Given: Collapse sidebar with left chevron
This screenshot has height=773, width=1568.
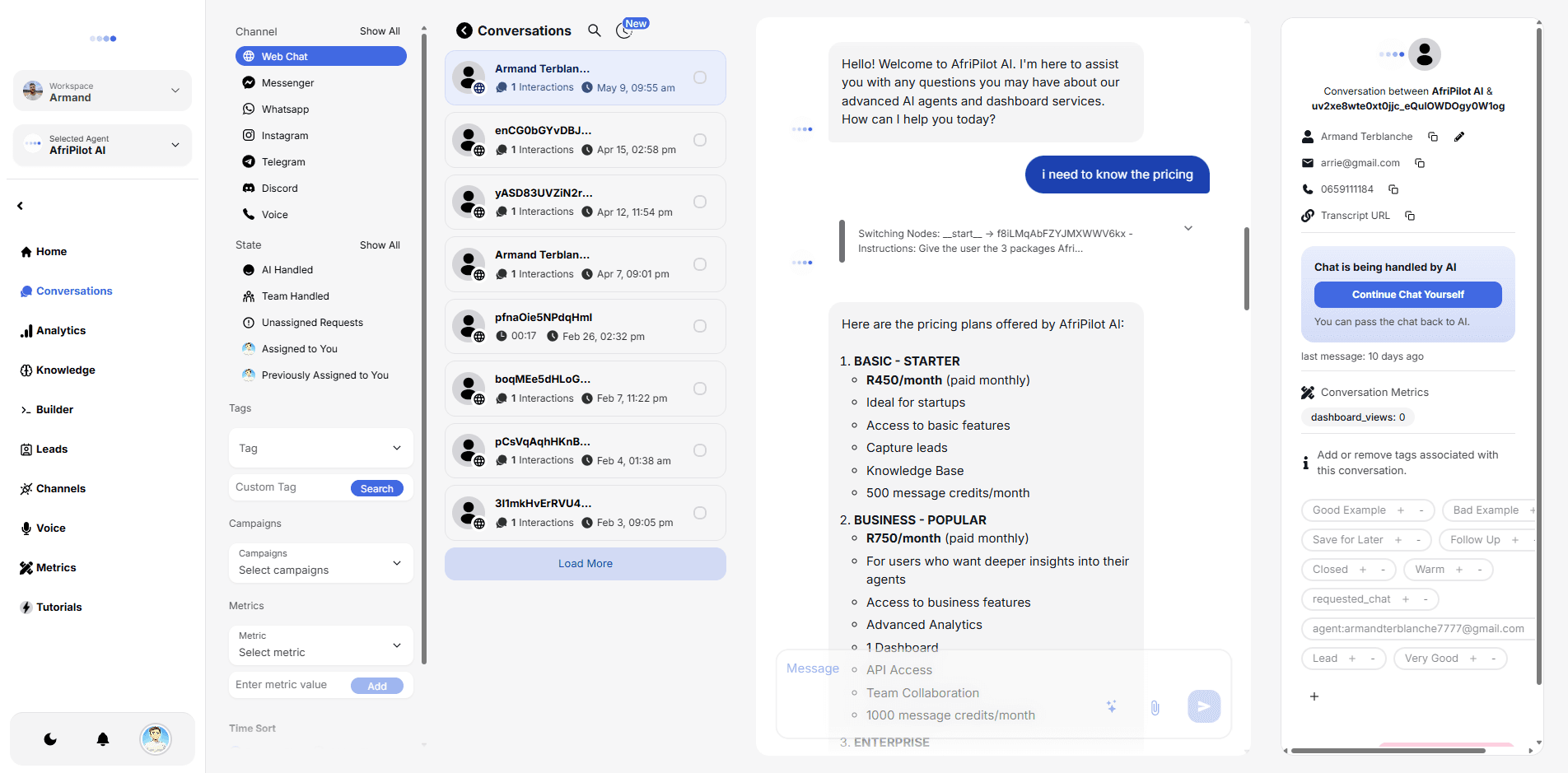Looking at the screenshot, I should pyautogui.click(x=20, y=206).
